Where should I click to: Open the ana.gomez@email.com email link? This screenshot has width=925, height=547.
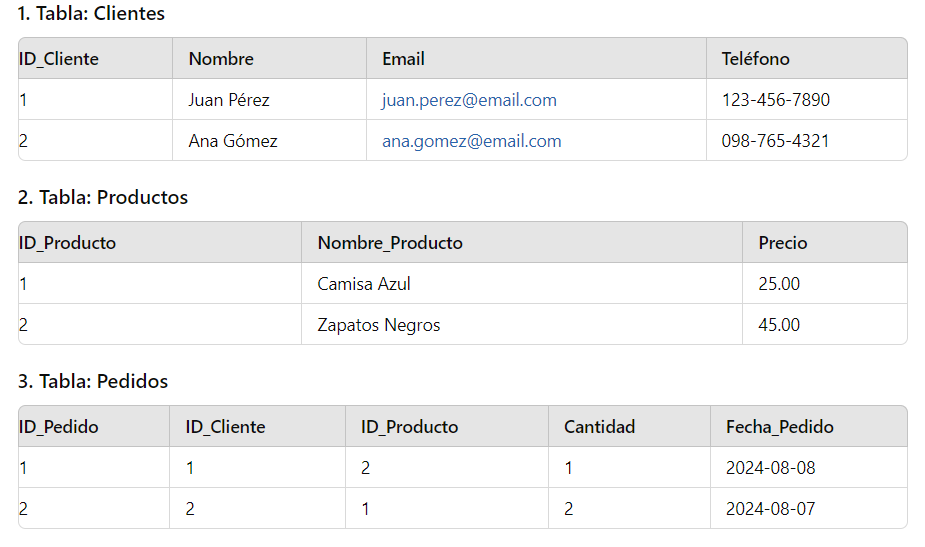(x=471, y=141)
